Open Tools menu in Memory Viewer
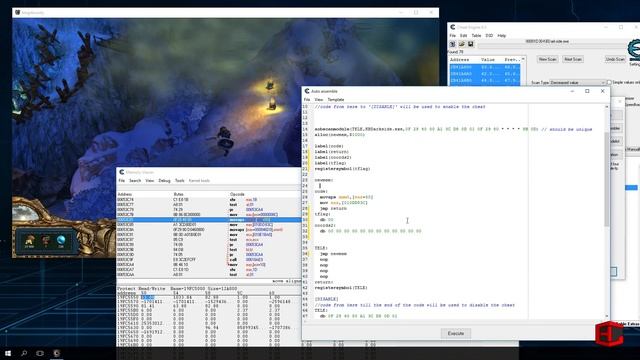The height and width of the screenshot is (360, 640). (180, 180)
